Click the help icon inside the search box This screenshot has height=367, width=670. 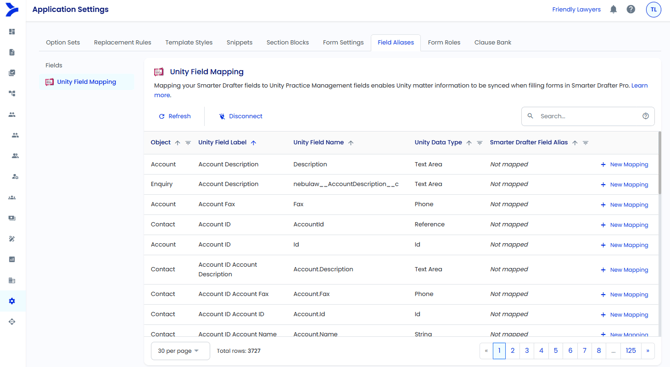coord(646,116)
